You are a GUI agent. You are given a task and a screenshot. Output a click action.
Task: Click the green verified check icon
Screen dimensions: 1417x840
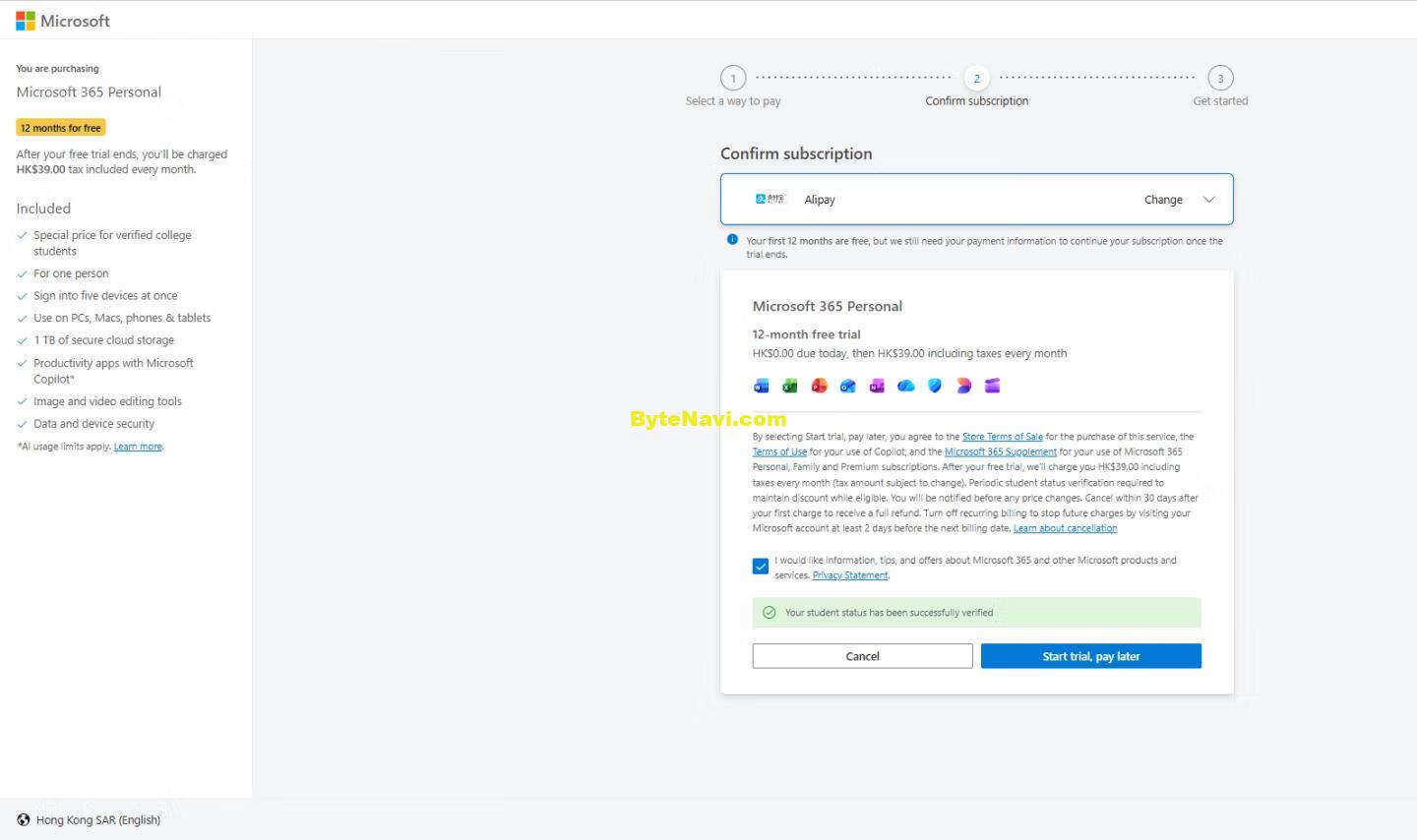coord(770,612)
